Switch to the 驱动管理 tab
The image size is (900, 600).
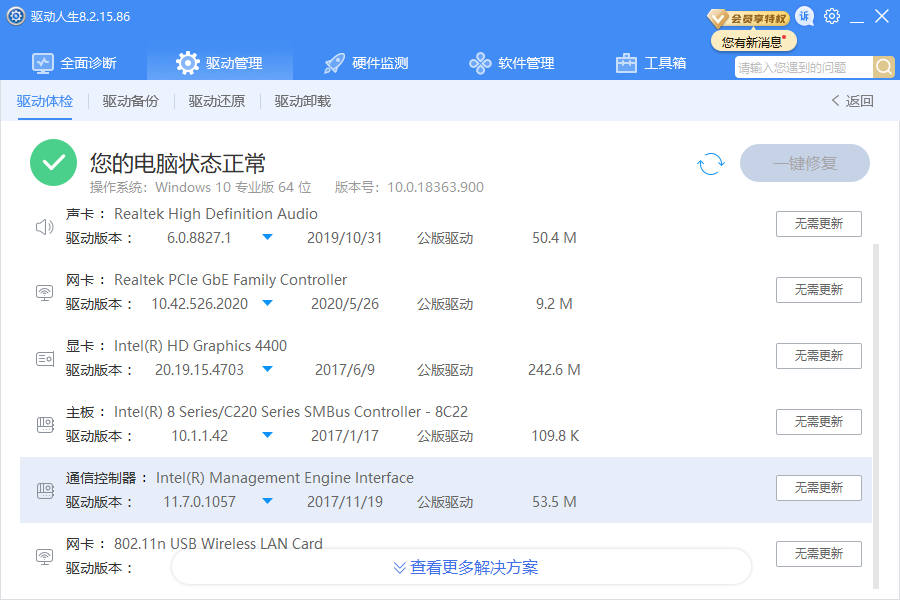[219, 63]
